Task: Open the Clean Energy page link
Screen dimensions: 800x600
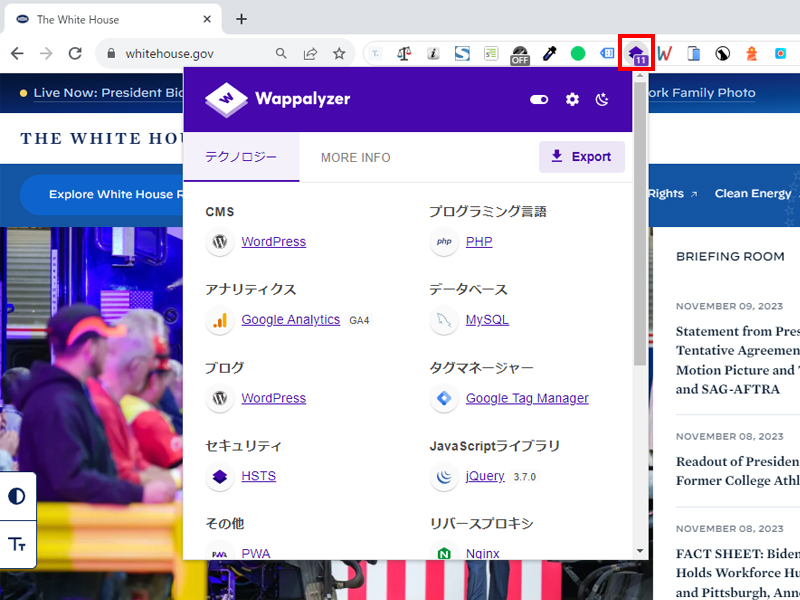Action: pos(753,194)
